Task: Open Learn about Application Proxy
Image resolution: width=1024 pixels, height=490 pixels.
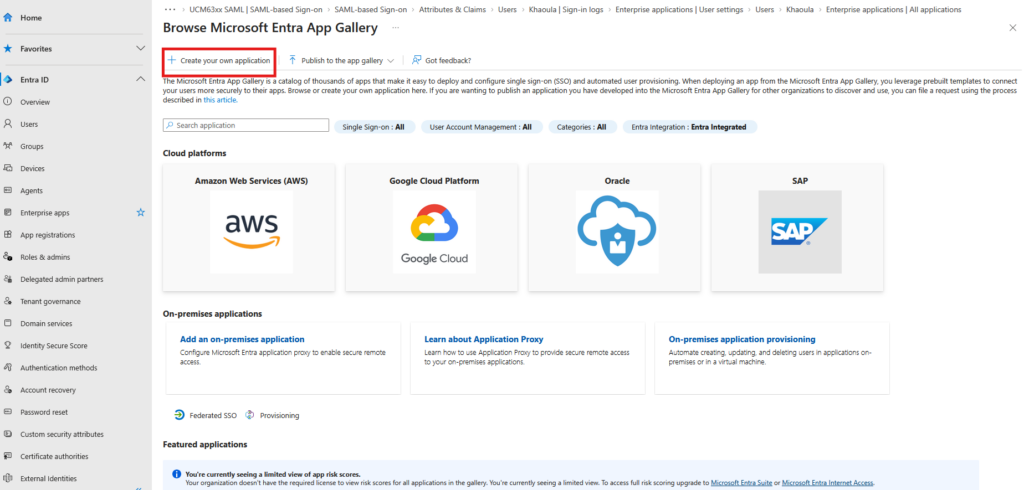Action: point(484,340)
